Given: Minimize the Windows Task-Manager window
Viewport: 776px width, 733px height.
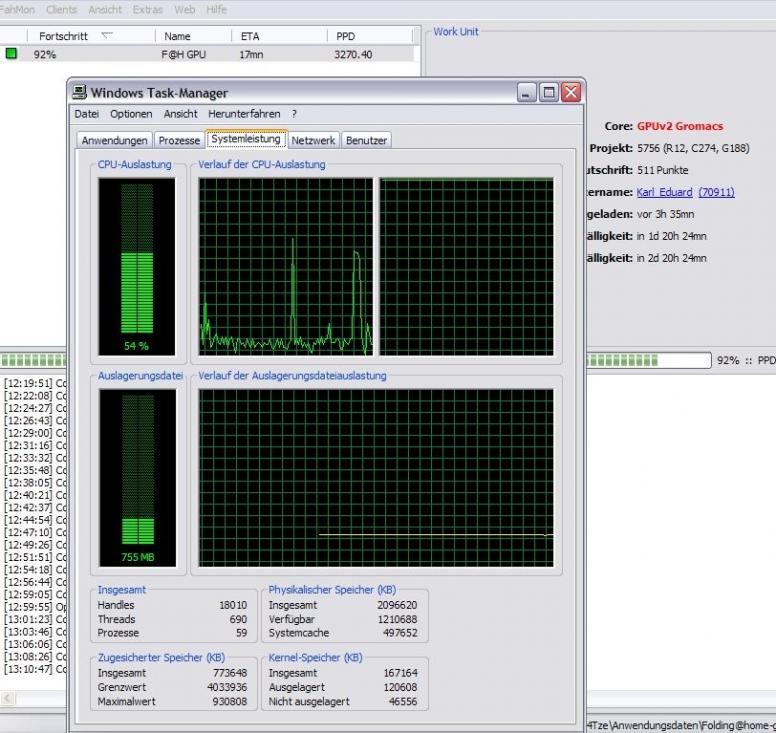Looking at the screenshot, I should coord(527,93).
